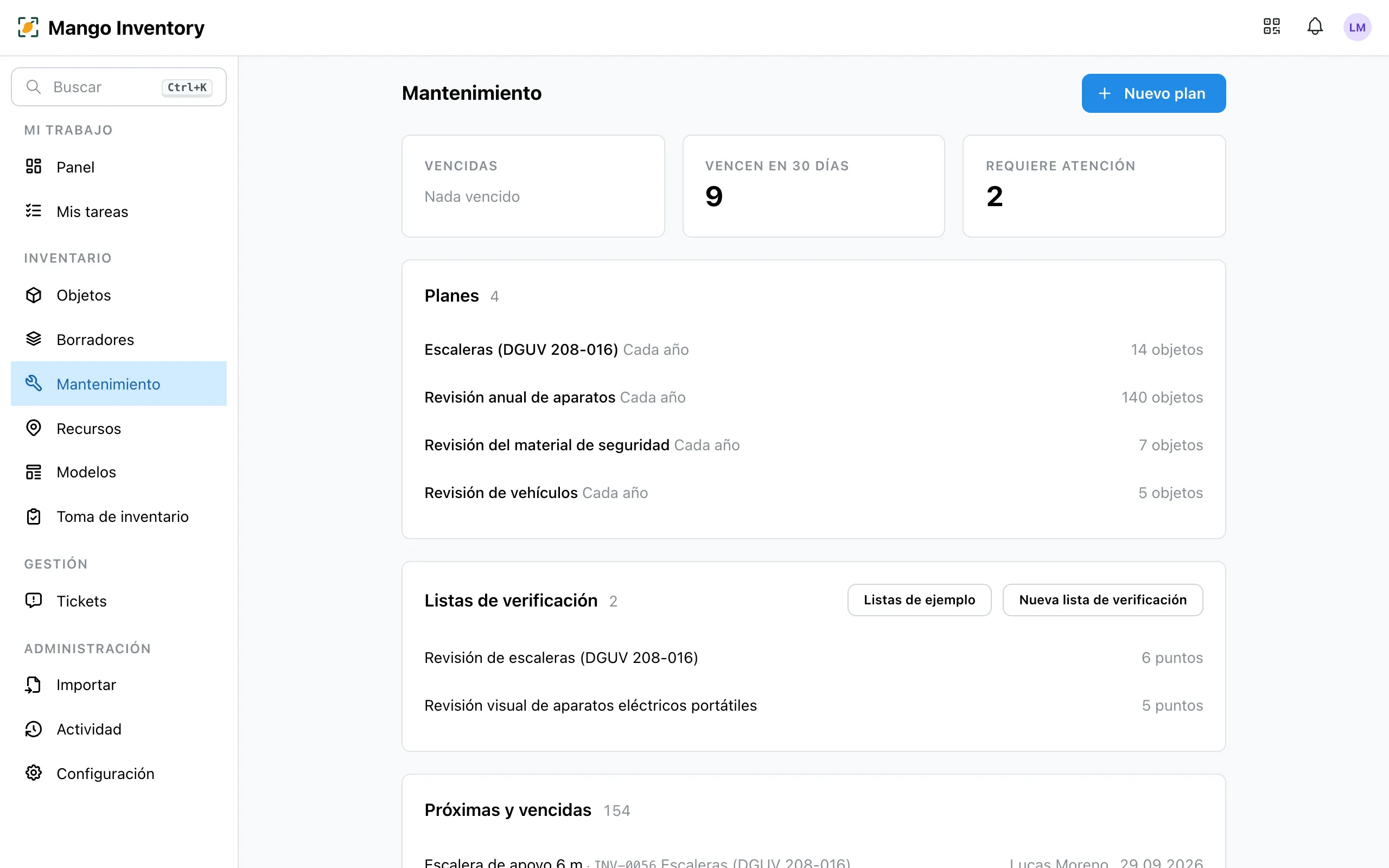Click the Actividad history clock icon

tap(34, 729)
